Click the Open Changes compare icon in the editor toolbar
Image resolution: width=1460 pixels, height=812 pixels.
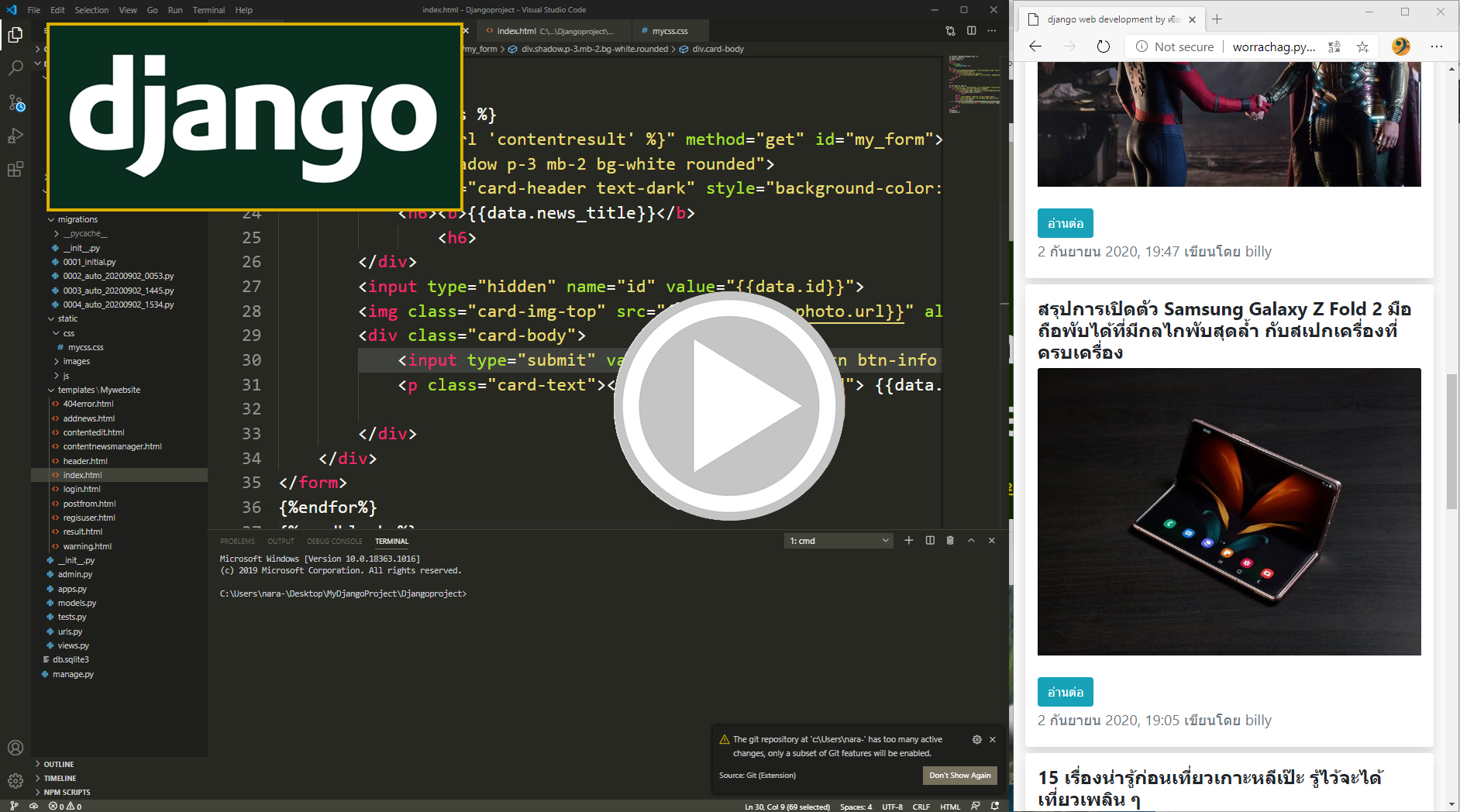[x=950, y=31]
